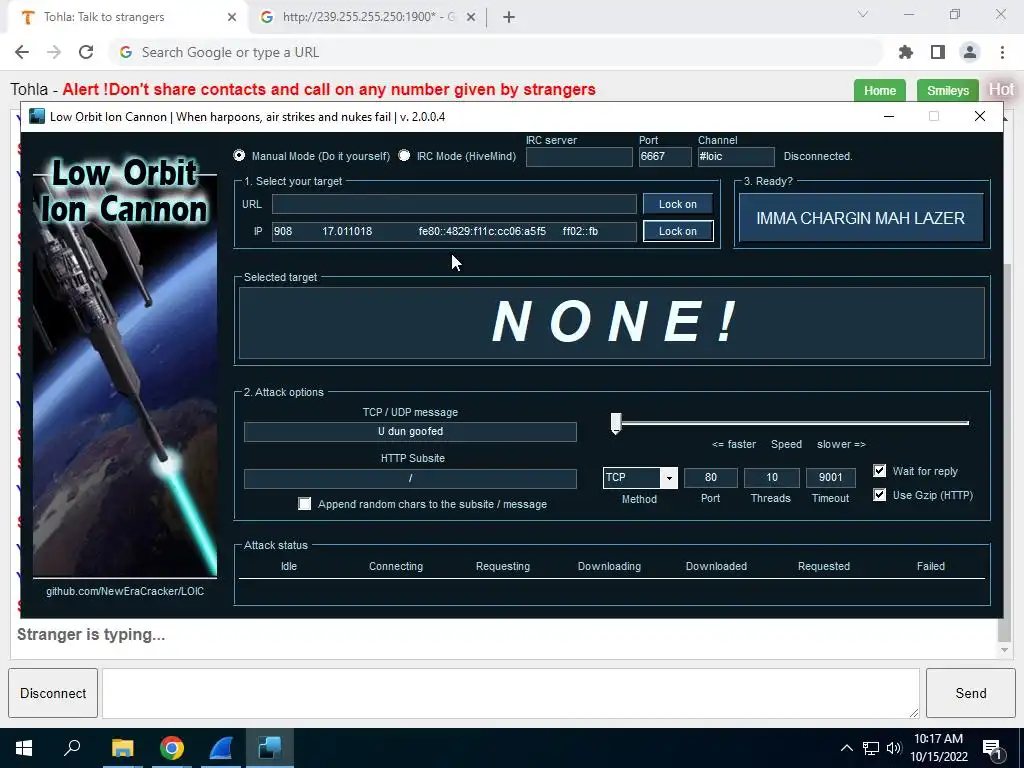This screenshot has width=1024, height=768.
Task: Click the IRC port field 6667
Action: (x=665, y=156)
